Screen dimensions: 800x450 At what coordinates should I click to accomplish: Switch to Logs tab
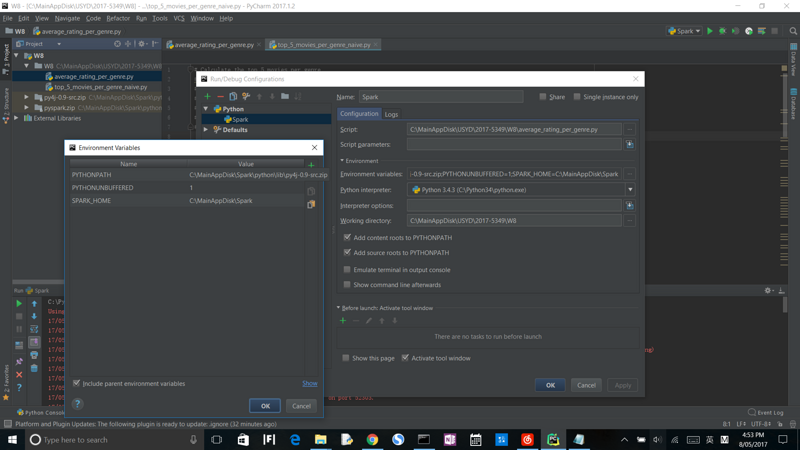click(x=391, y=114)
